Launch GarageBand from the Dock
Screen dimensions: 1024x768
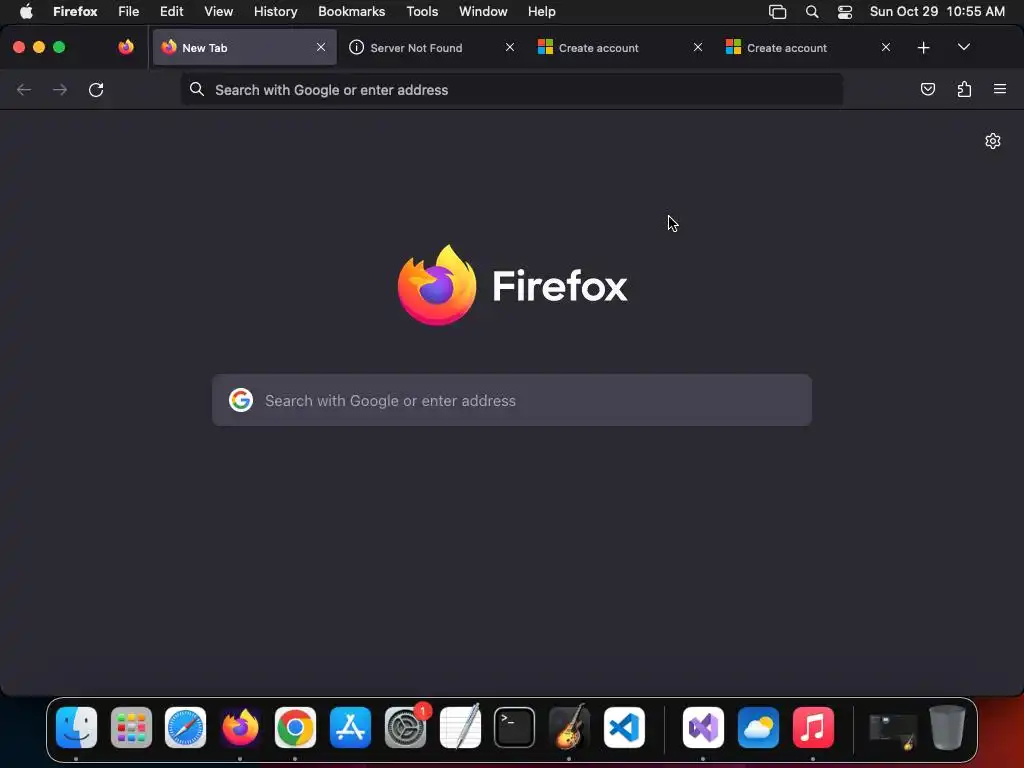(569, 728)
